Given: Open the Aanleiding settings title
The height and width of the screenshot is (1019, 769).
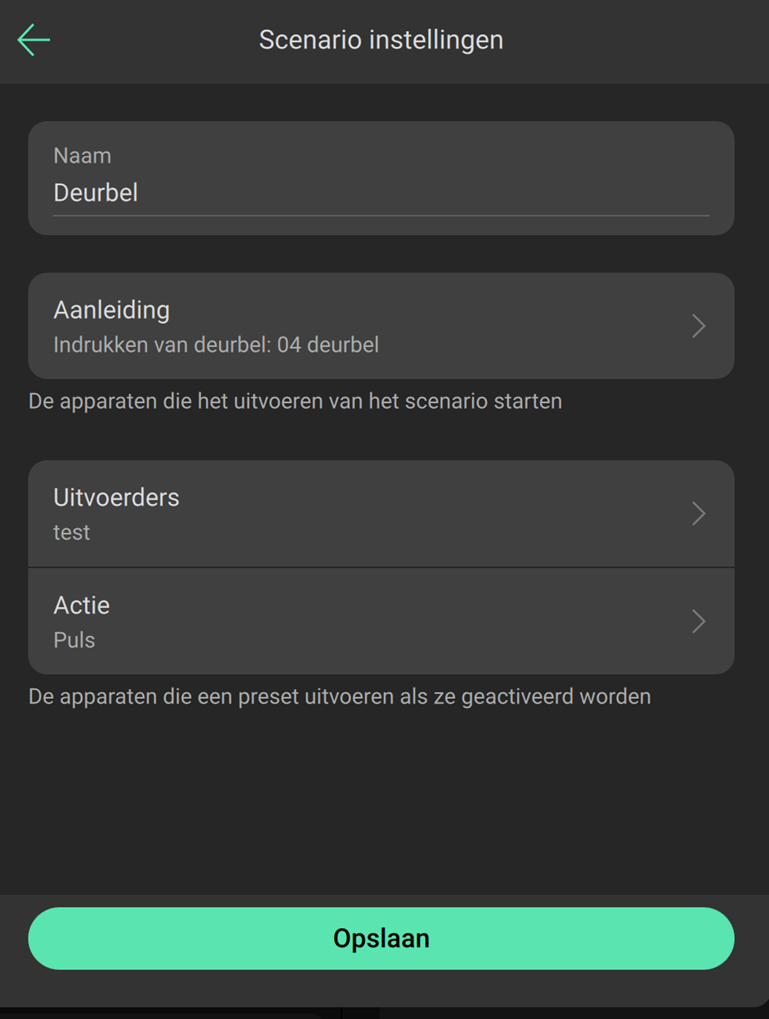Looking at the screenshot, I should point(111,310).
